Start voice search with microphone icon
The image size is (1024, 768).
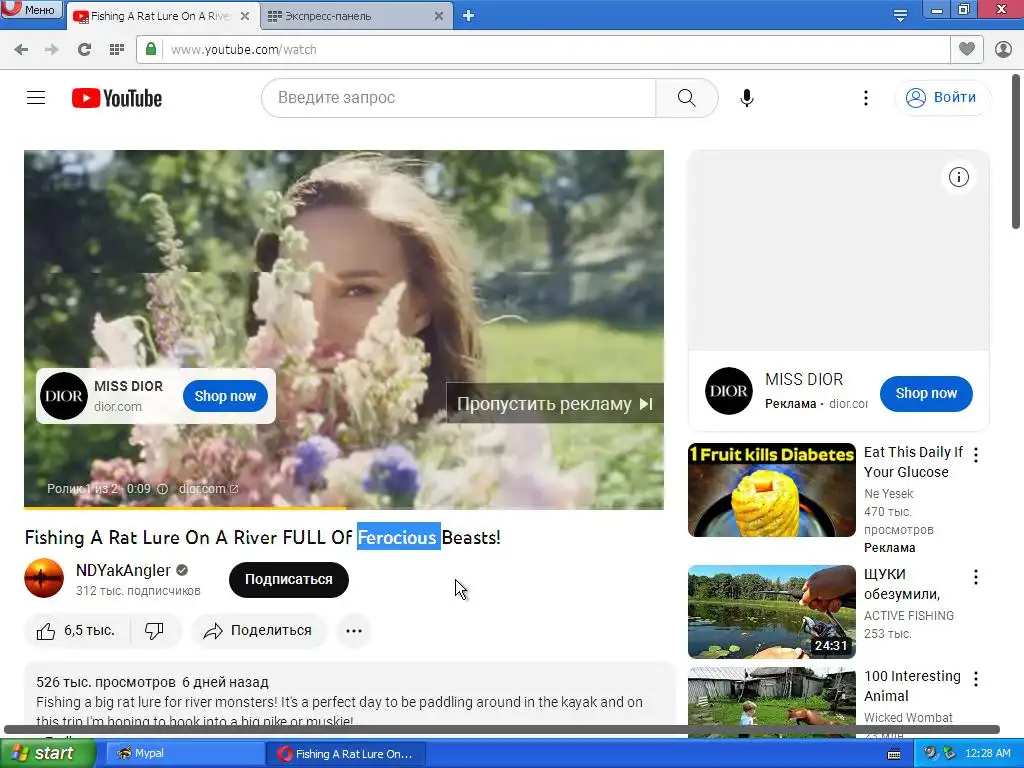(x=746, y=98)
